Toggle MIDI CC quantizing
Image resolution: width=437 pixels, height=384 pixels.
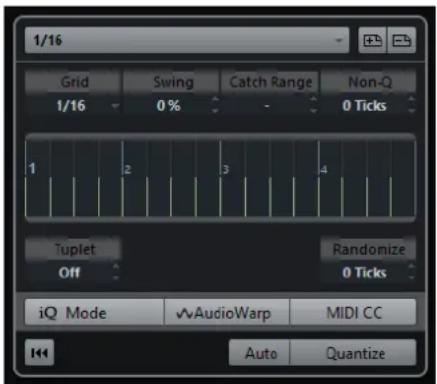[x=353, y=312]
